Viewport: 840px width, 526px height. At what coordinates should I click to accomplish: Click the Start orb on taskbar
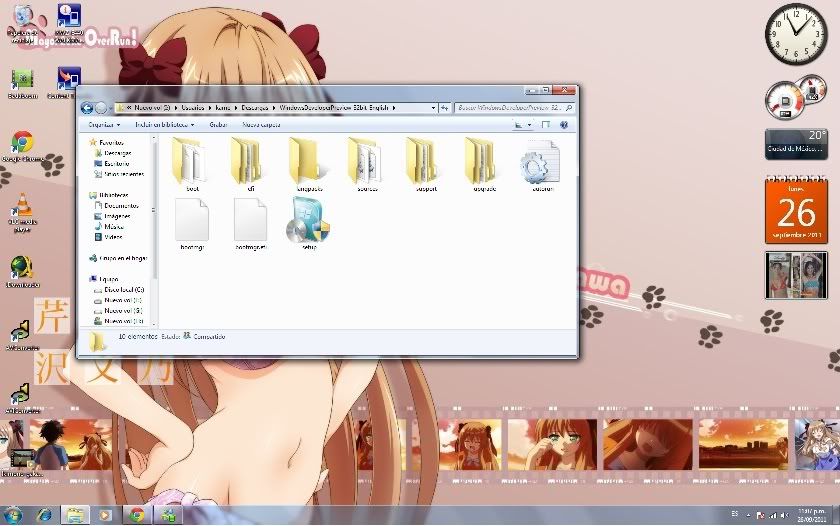pos(13,515)
